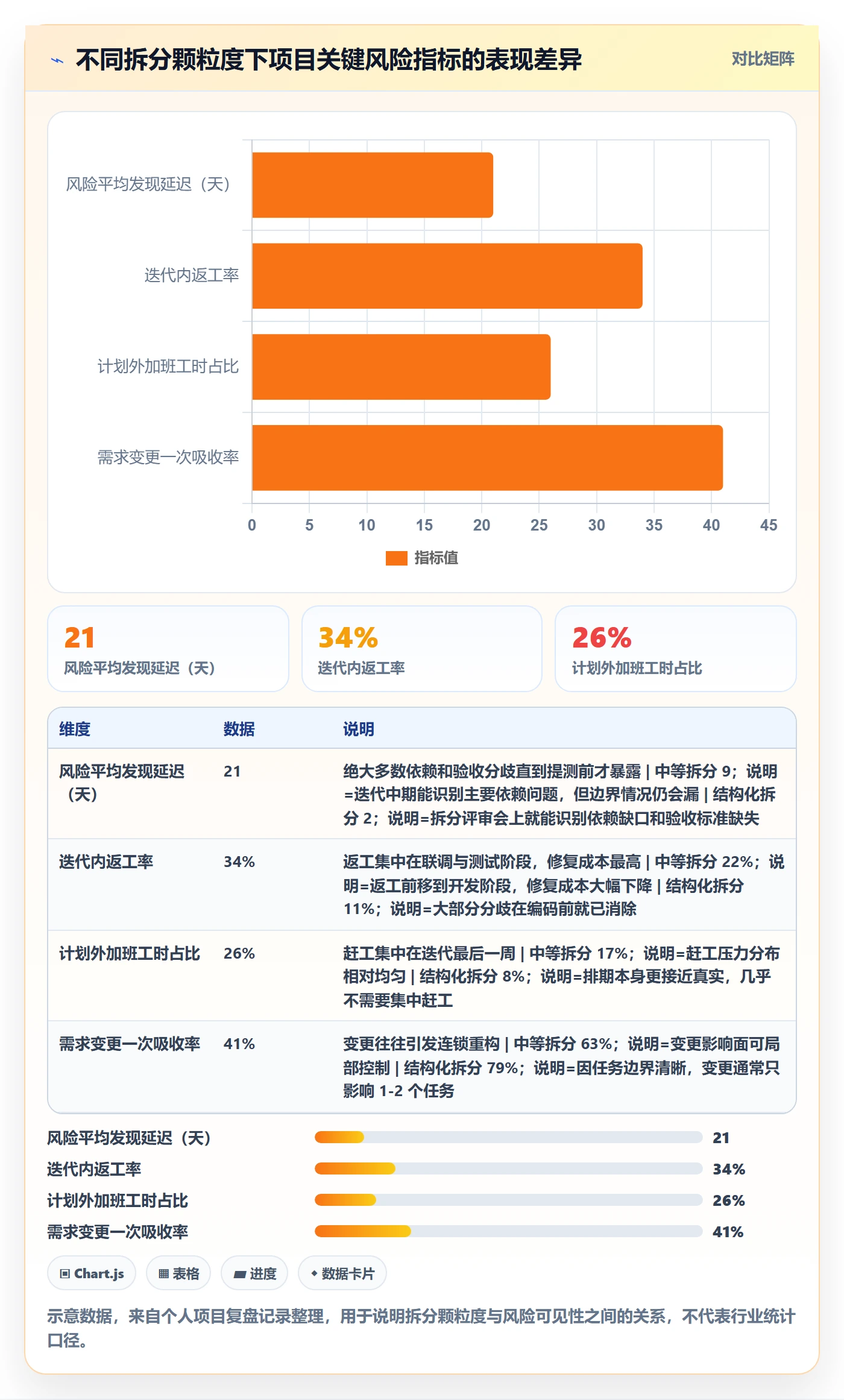Viewport: 844px width, 1400px height.
Task: Click the 26% cell in the table
Action: 239,953
